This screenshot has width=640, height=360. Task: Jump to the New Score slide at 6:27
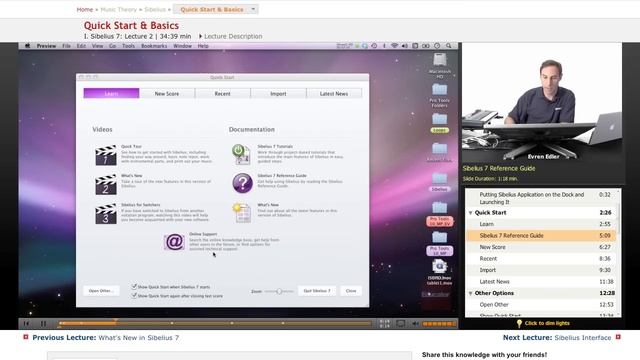541,247
